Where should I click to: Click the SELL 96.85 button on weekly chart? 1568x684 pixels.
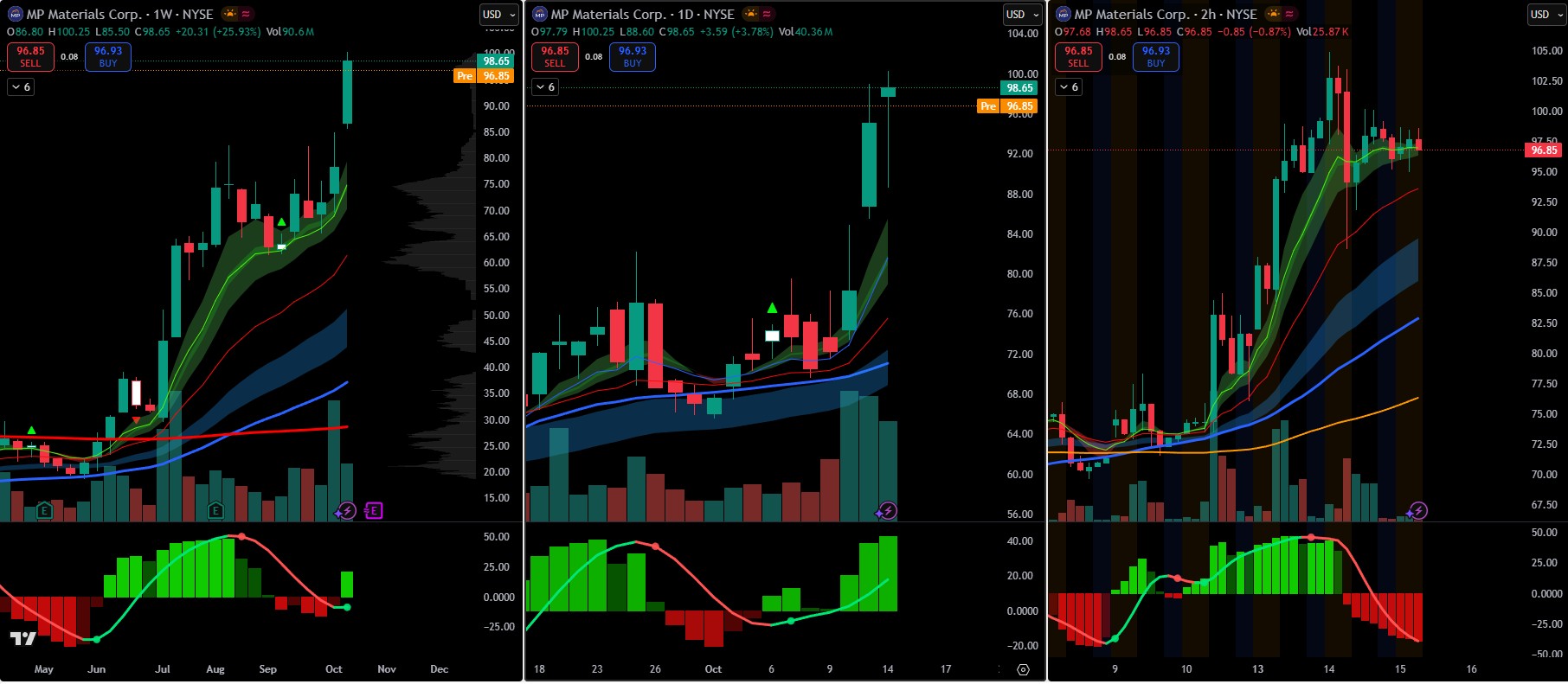point(30,57)
